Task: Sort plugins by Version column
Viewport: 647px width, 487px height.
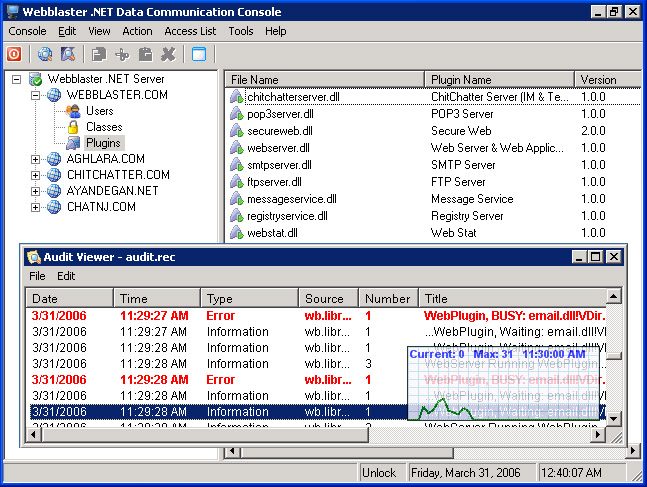Action: tap(608, 80)
